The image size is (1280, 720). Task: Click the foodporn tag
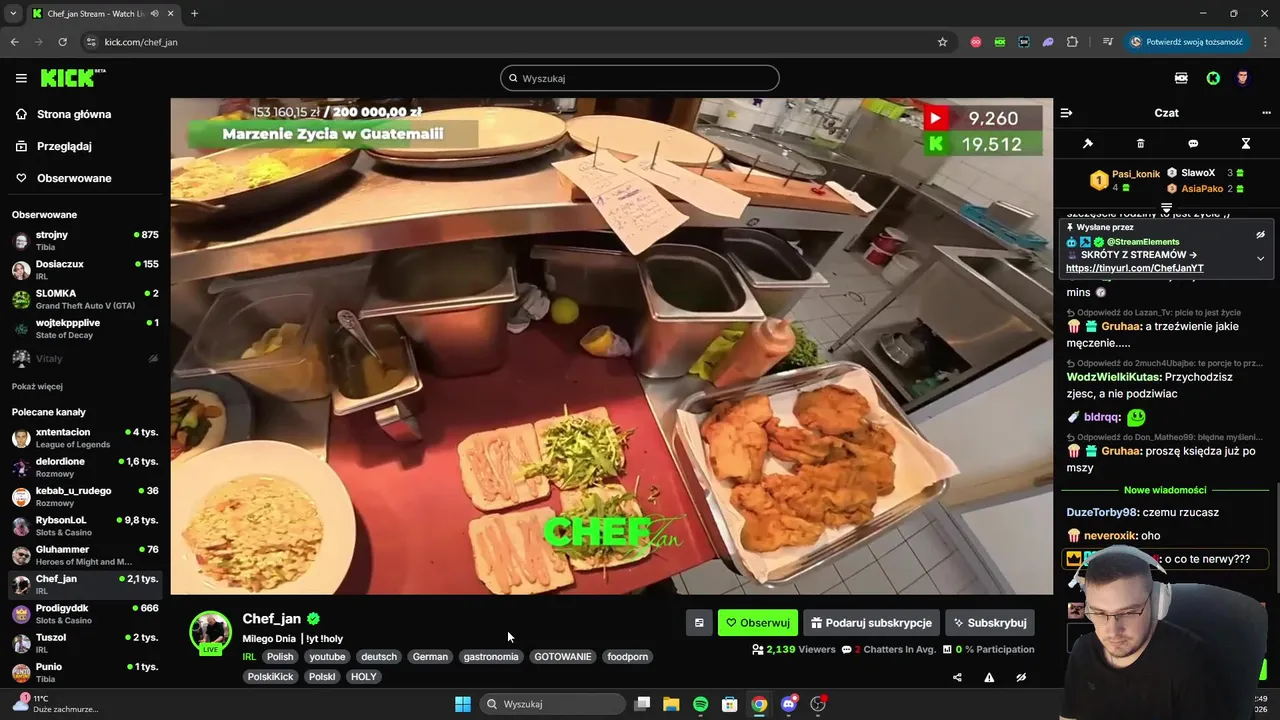pyautogui.click(x=628, y=657)
